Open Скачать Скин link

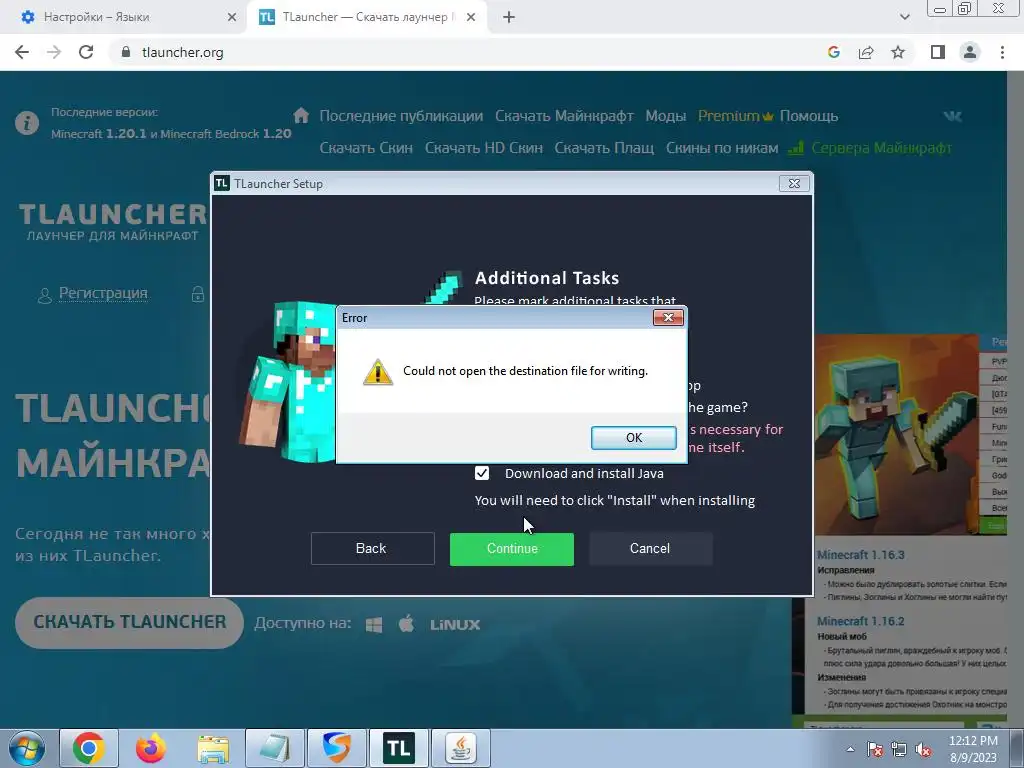point(366,148)
